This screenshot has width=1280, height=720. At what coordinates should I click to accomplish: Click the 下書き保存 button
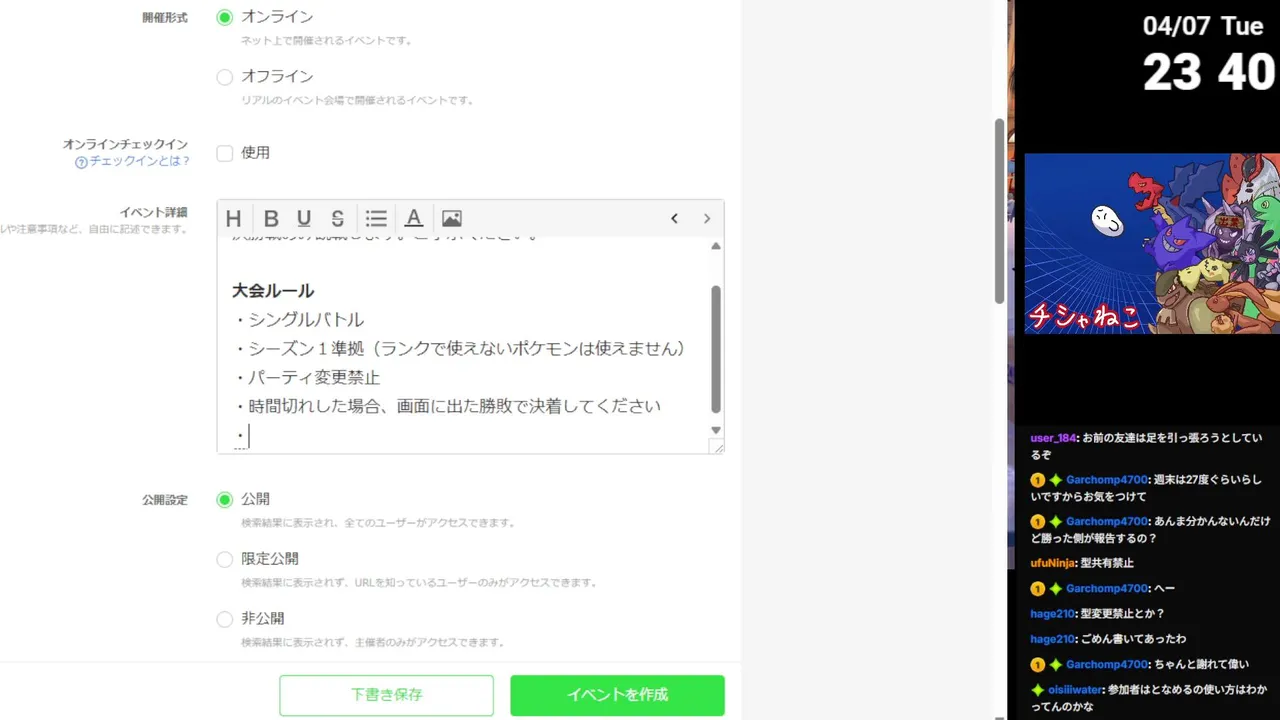387,695
